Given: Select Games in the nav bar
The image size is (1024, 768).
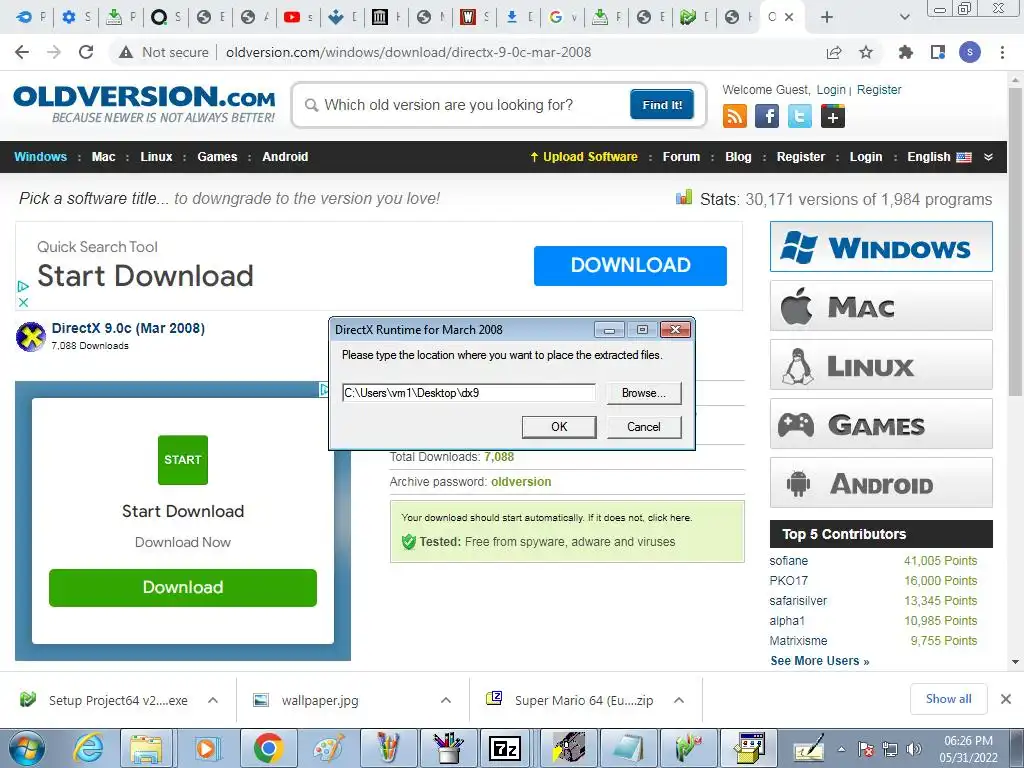Looking at the screenshot, I should click(x=217, y=157).
